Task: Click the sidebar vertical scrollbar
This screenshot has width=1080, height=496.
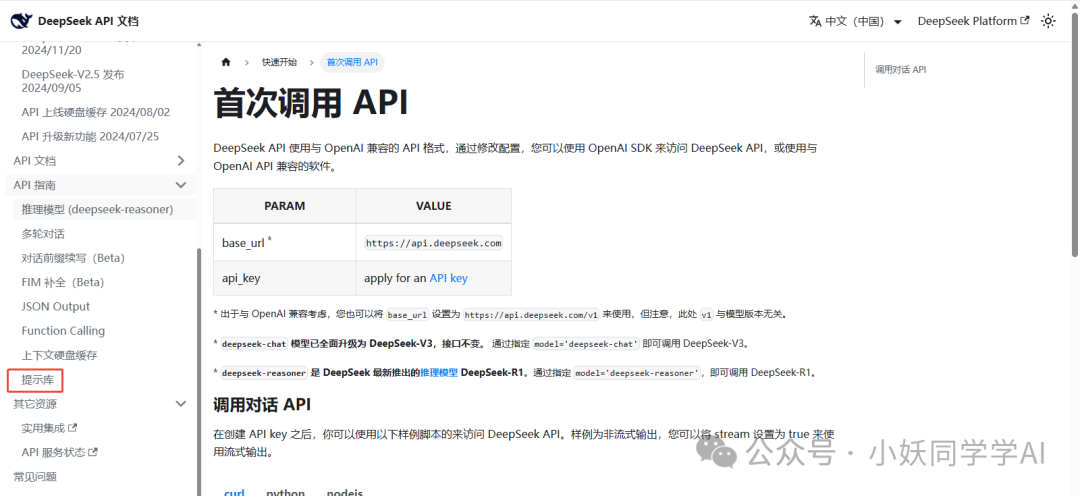Action: coord(199,372)
